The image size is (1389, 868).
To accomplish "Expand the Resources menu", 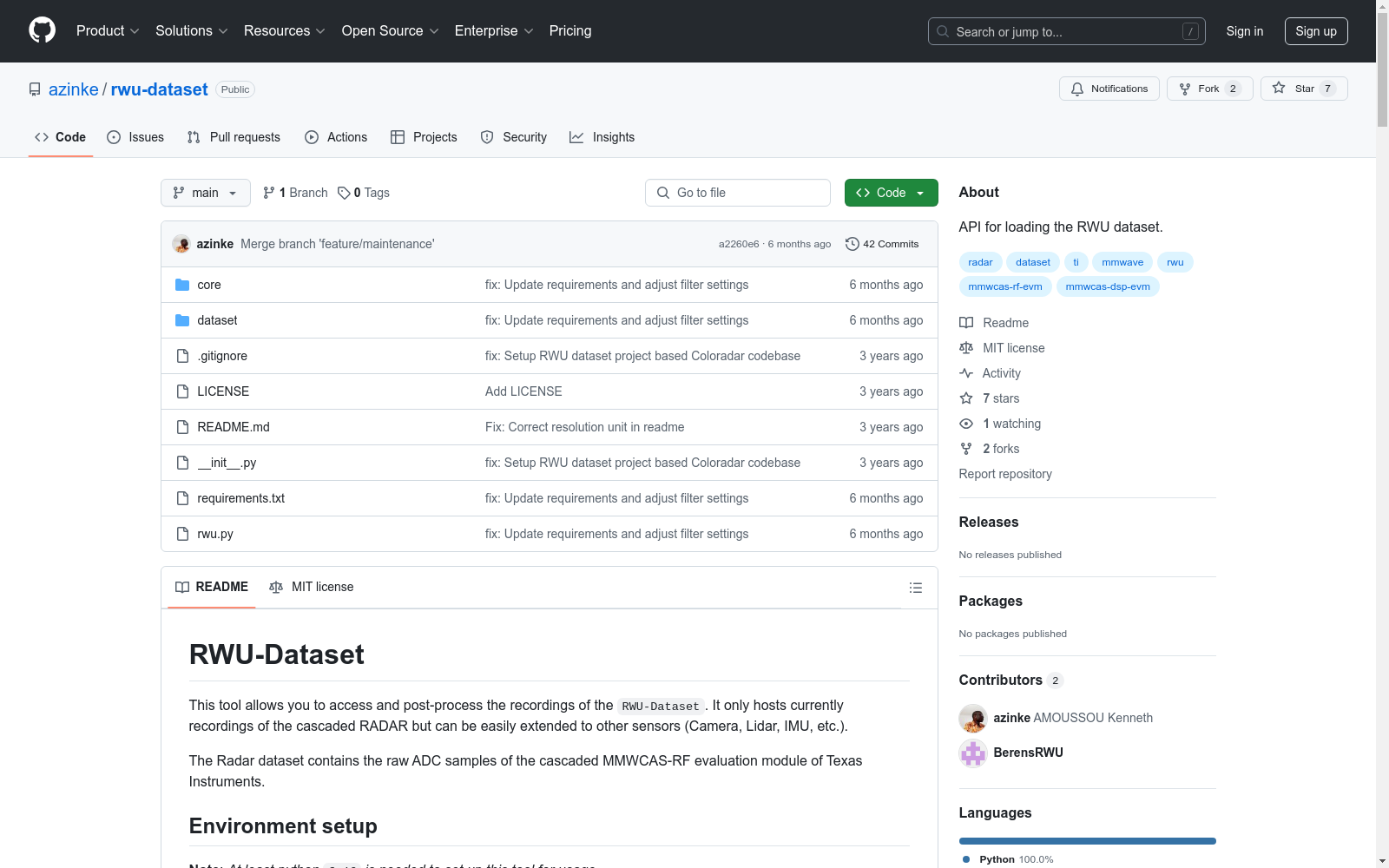I will pos(285,31).
